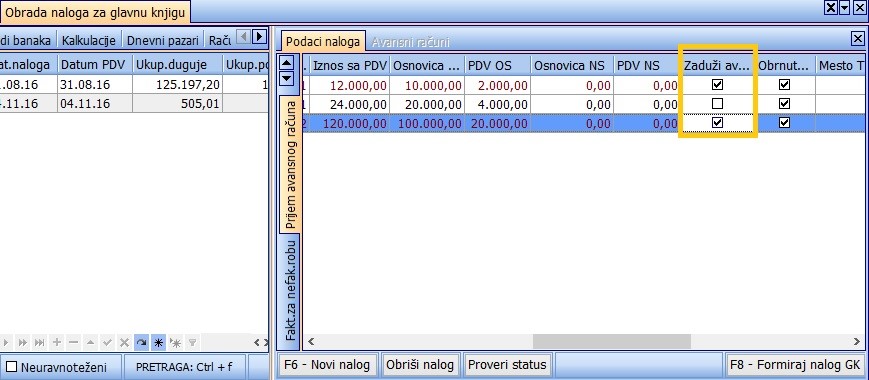869x380 pixels.
Task: Click the asterisk bookmark icon in navigator
Action: coord(159,342)
